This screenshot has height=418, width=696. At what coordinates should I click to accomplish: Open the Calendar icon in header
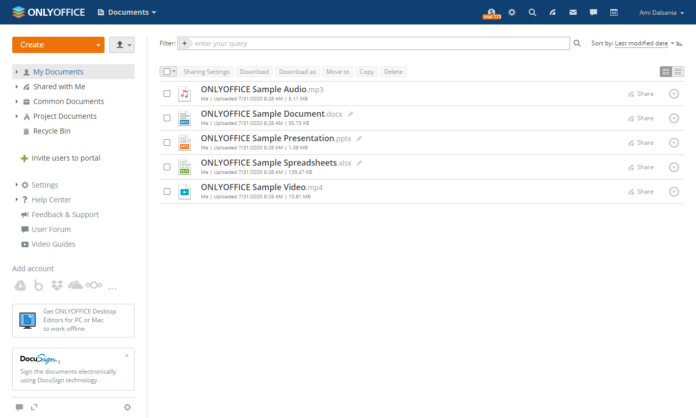(x=614, y=13)
